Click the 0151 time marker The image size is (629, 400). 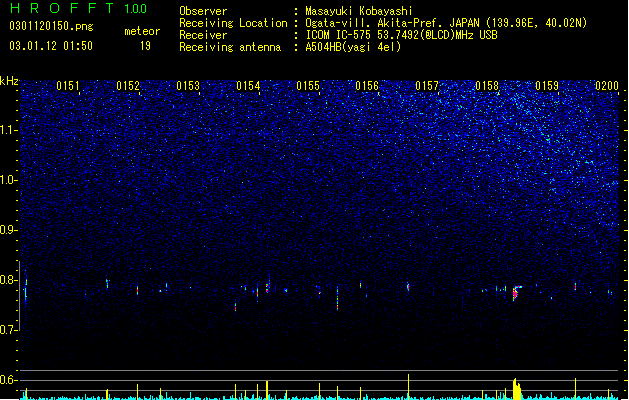[68, 86]
